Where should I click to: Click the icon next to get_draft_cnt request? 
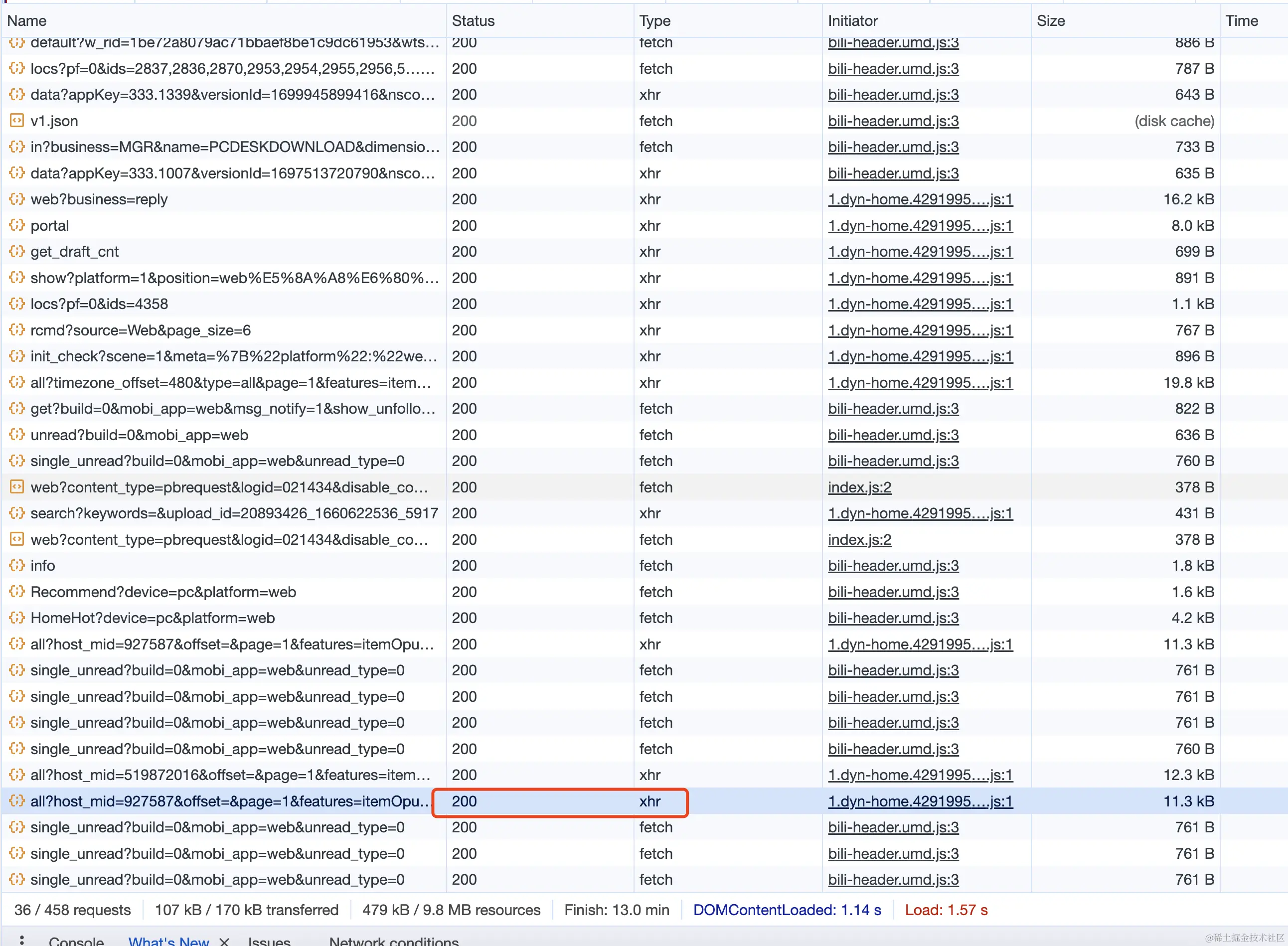tap(16, 251)
